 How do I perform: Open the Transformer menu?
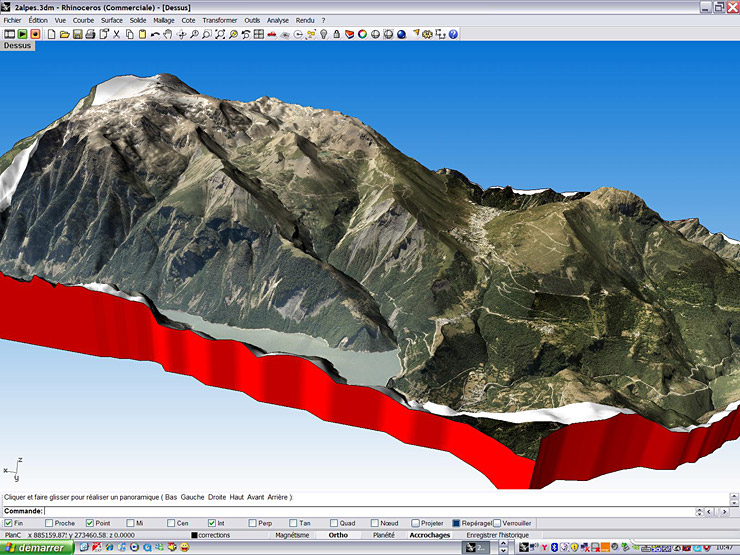pyautogui.click(x=219, y=20)
